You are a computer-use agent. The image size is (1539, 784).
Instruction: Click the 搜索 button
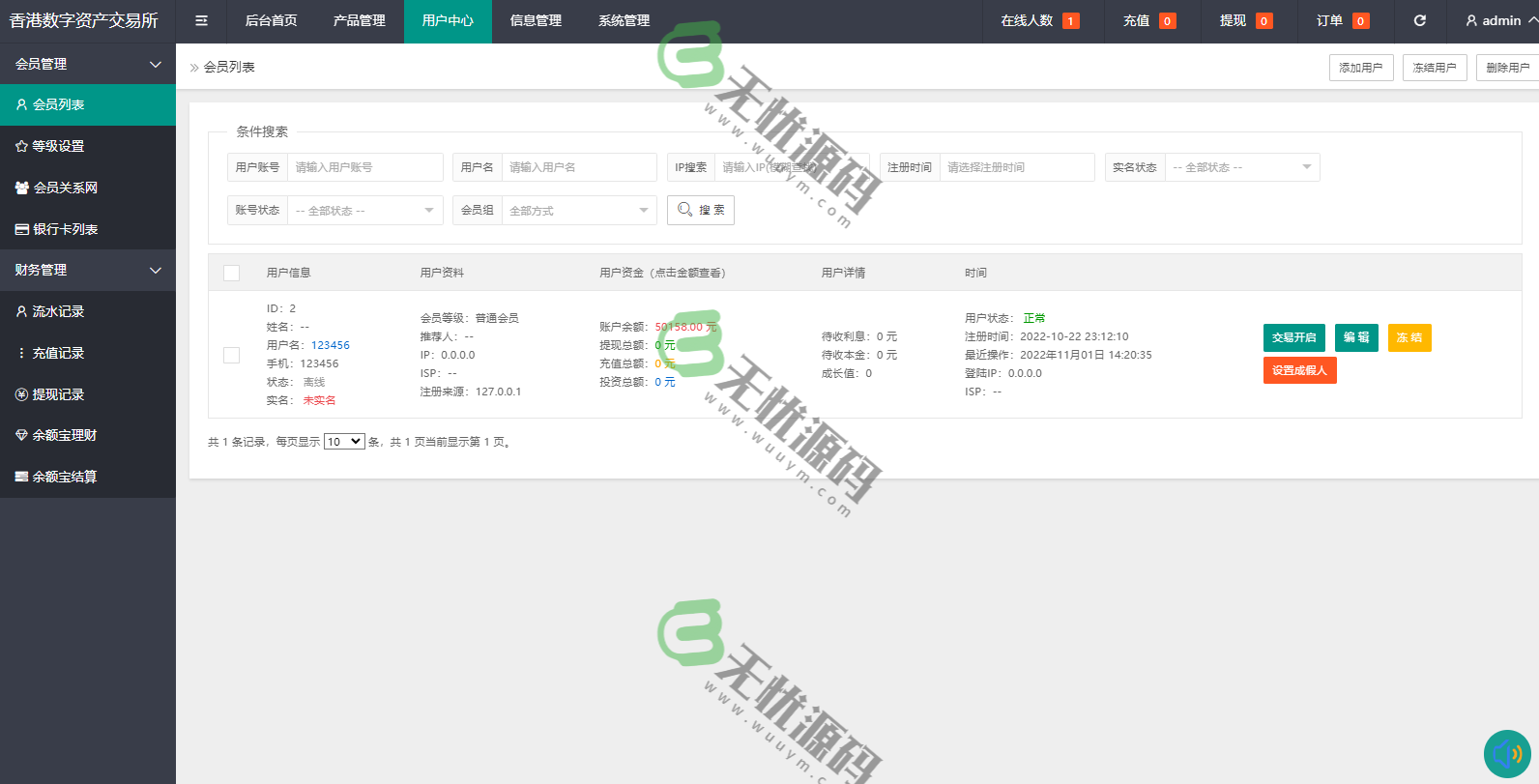(x=701, y=210)
